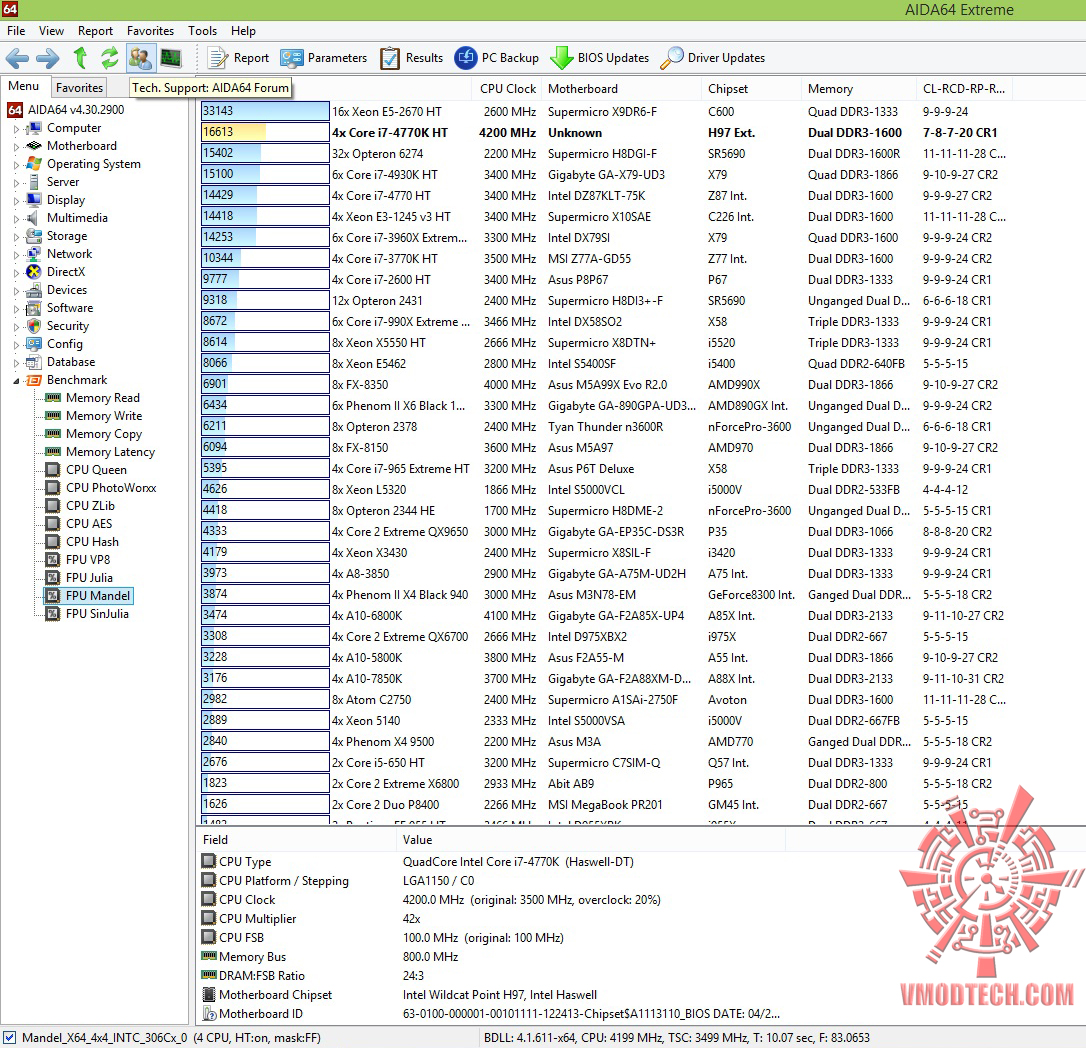Click the Forward arrow toolbar icon
The height and width of the screenshot is (1048, 1086).
48,58
